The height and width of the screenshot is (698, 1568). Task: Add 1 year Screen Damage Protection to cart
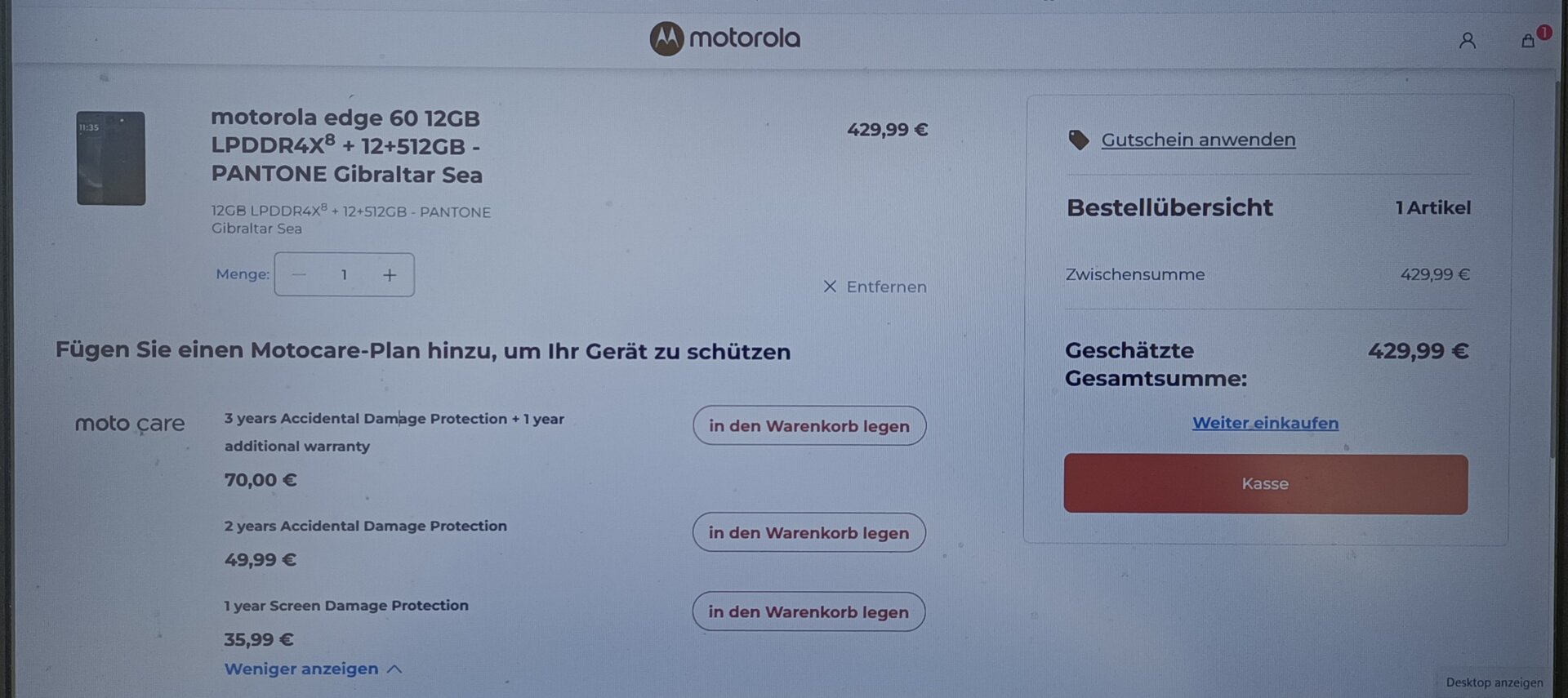[x=808, y=611]
